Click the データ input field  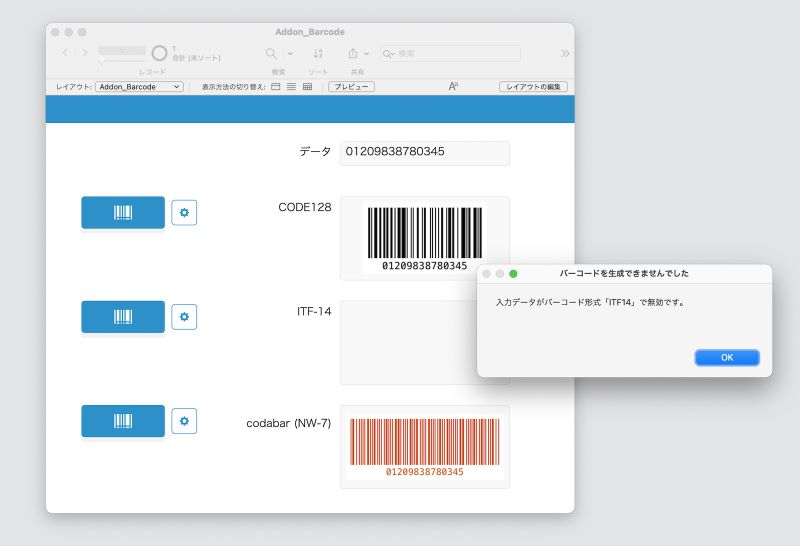tap(424, 153)
